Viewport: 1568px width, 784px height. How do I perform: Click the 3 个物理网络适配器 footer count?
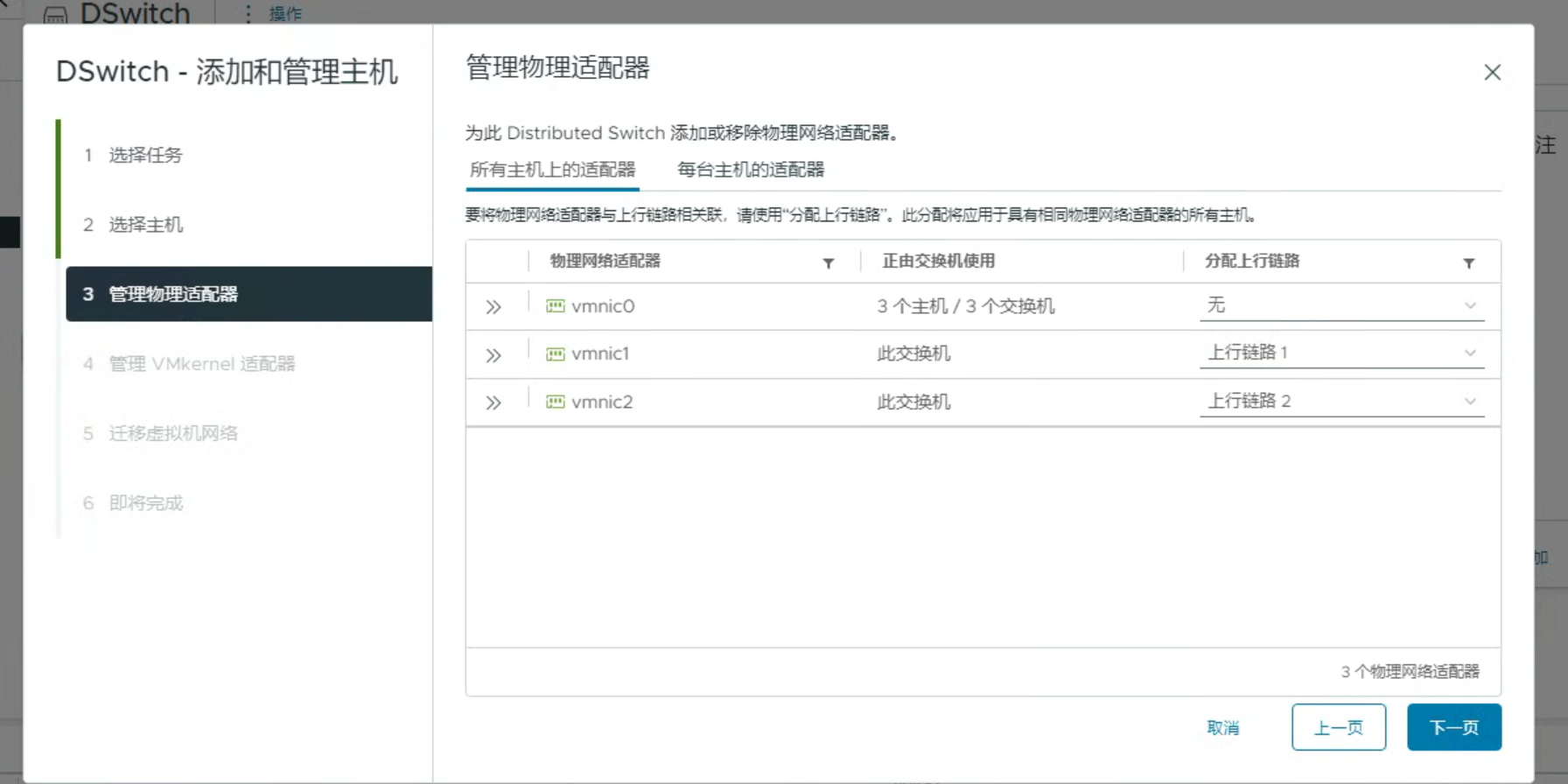(1410, 671)
